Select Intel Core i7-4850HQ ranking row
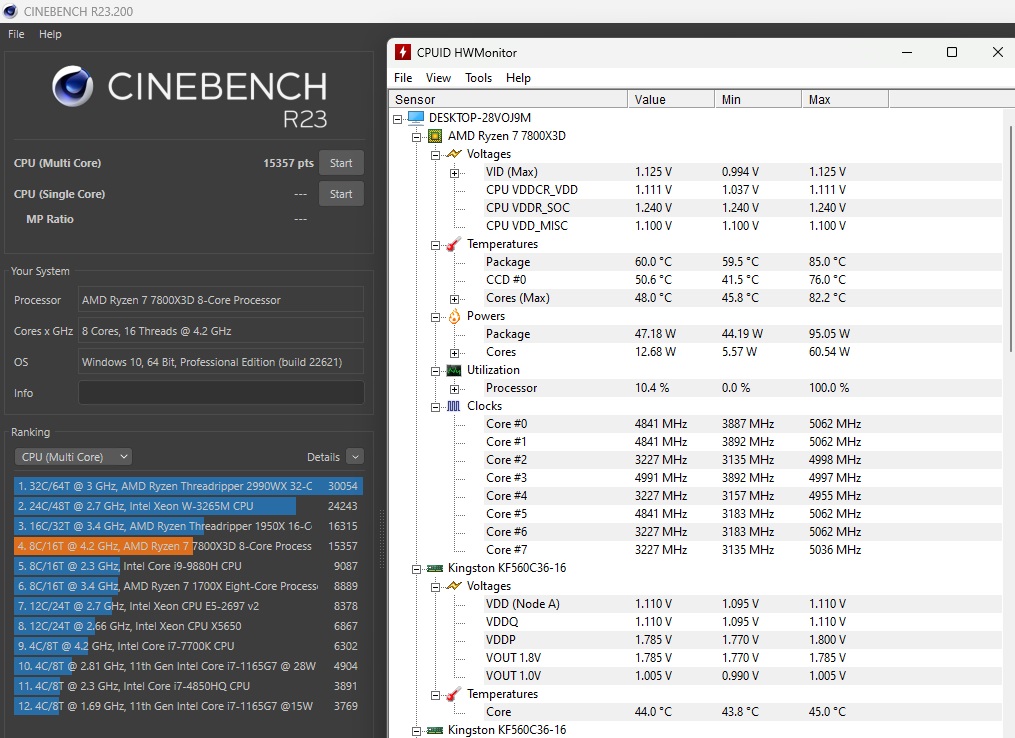Image resolution: width=1015 pixels, height=738 pixels. click(187, 686)
